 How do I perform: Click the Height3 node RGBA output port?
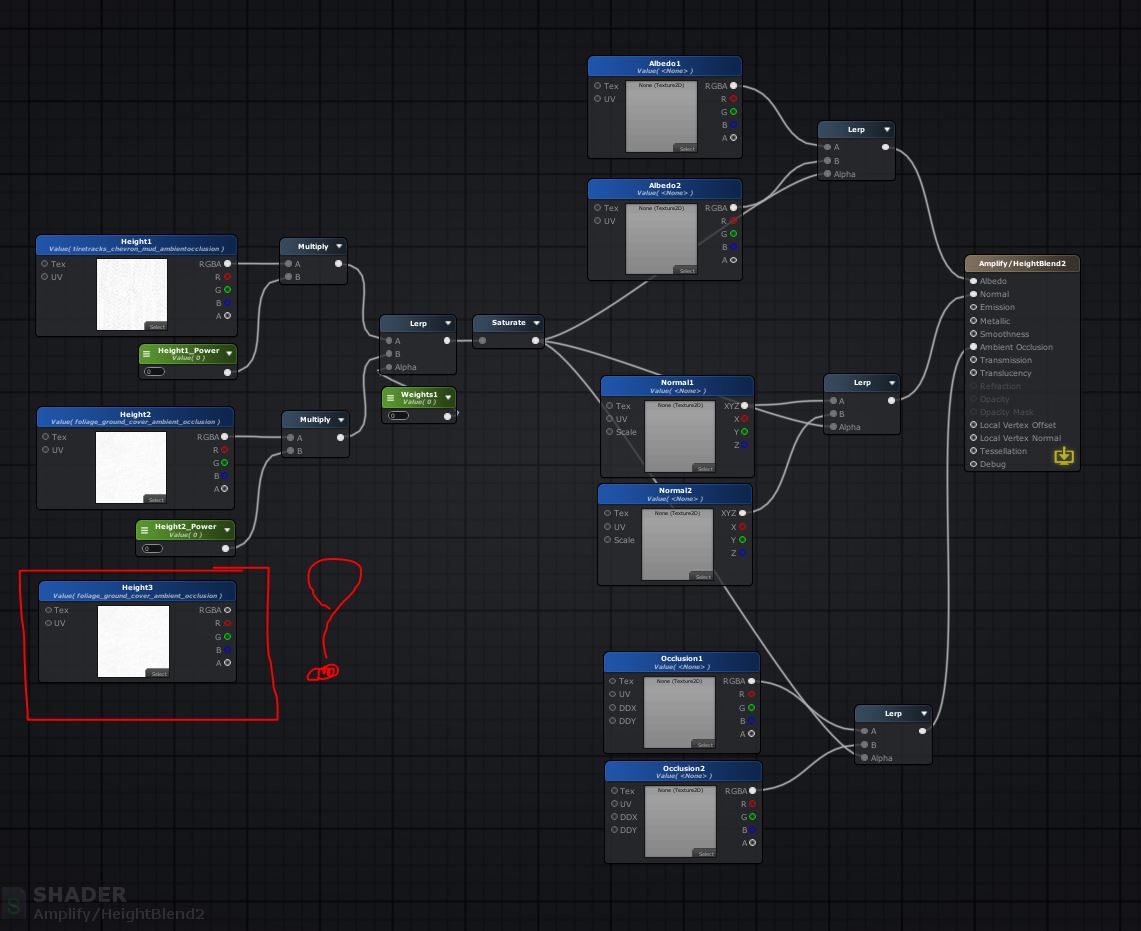(228, 610)
